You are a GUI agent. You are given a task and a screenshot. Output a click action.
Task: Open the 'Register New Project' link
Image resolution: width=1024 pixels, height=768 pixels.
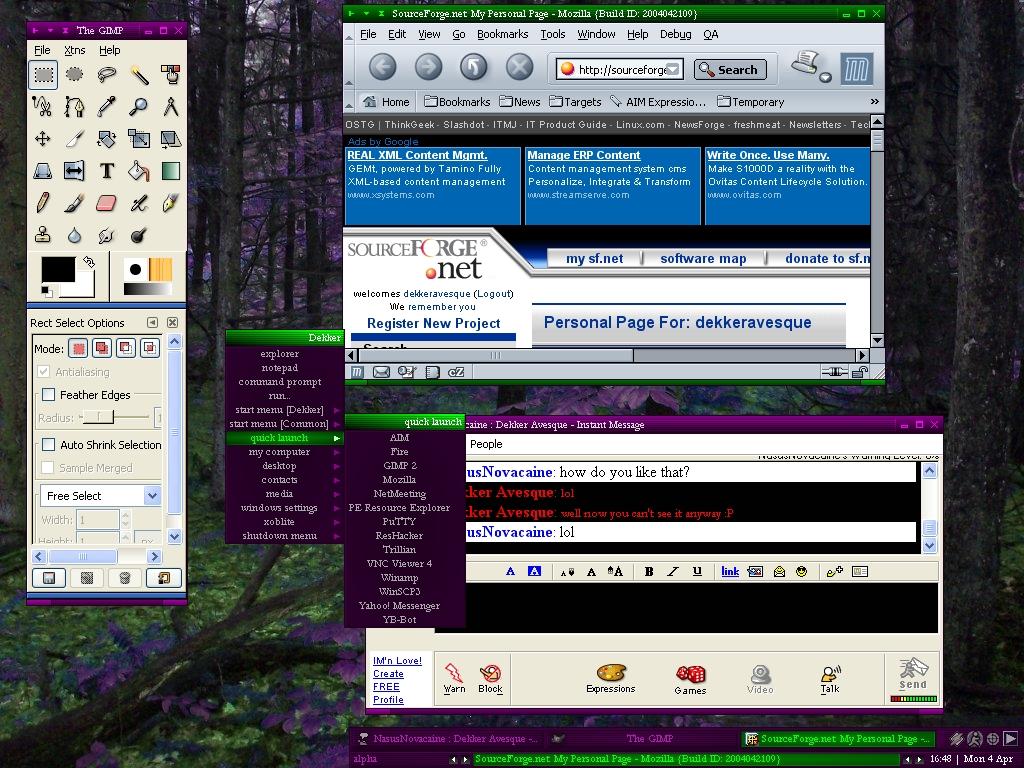point(434,323)
